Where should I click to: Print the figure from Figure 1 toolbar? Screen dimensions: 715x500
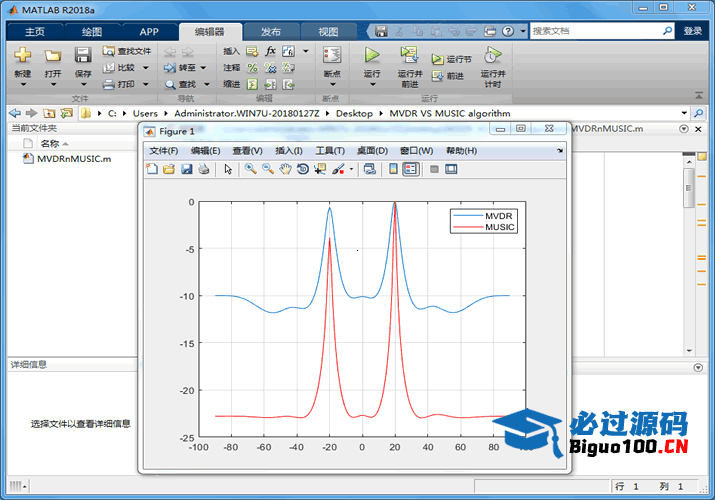click(x=204, y=169)
